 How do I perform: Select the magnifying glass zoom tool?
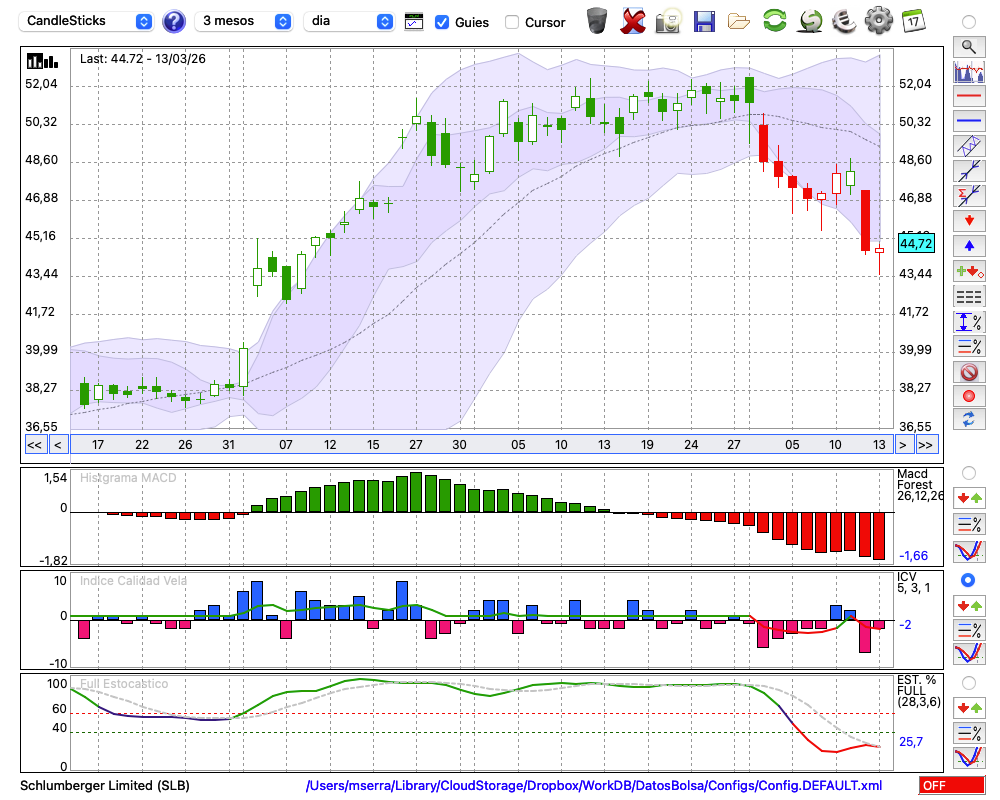(x=969, y=47)
